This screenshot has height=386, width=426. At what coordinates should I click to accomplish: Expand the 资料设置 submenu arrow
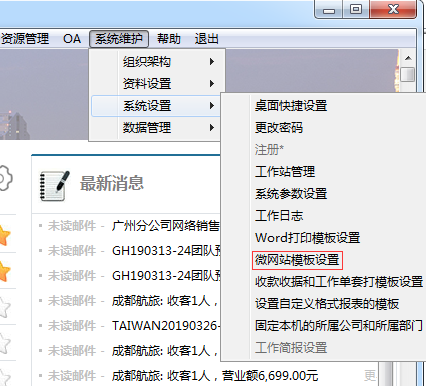[x=212, y=84]
